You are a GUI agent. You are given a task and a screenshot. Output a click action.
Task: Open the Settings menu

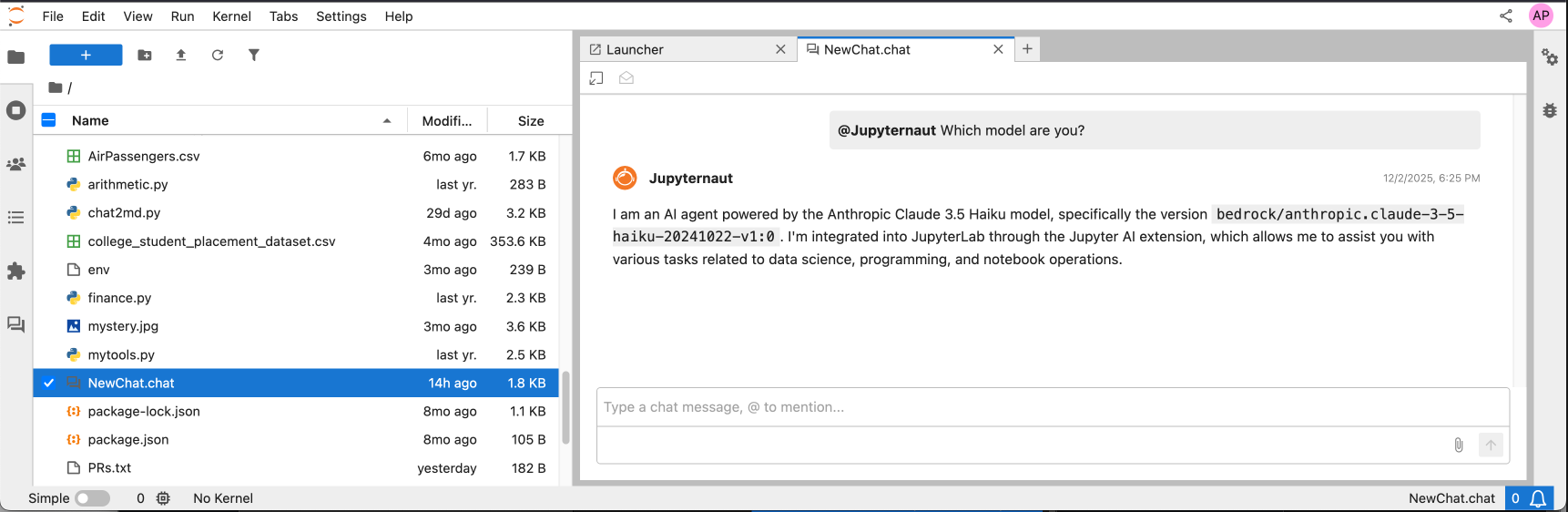coord(341,15)
